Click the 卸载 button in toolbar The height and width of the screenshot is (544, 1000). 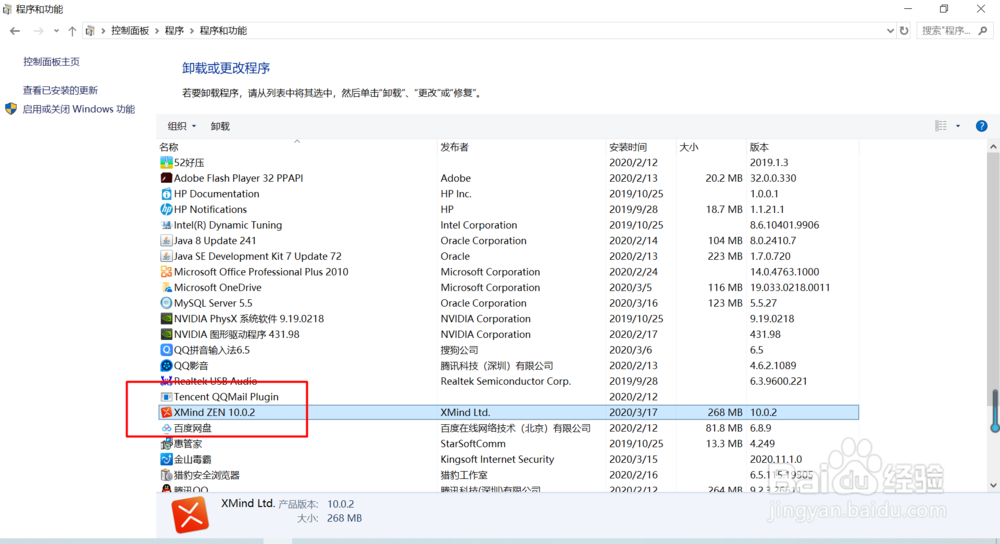tap(220, 126)
